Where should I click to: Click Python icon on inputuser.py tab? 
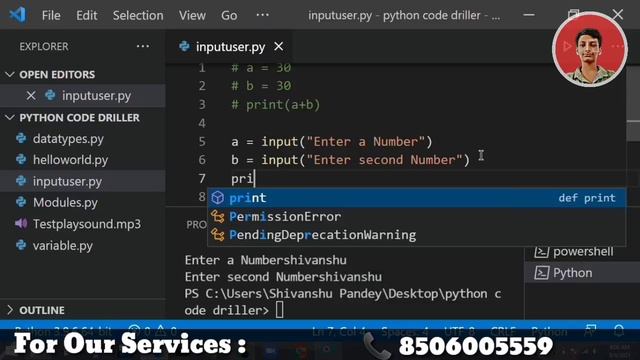pos(184,47)
